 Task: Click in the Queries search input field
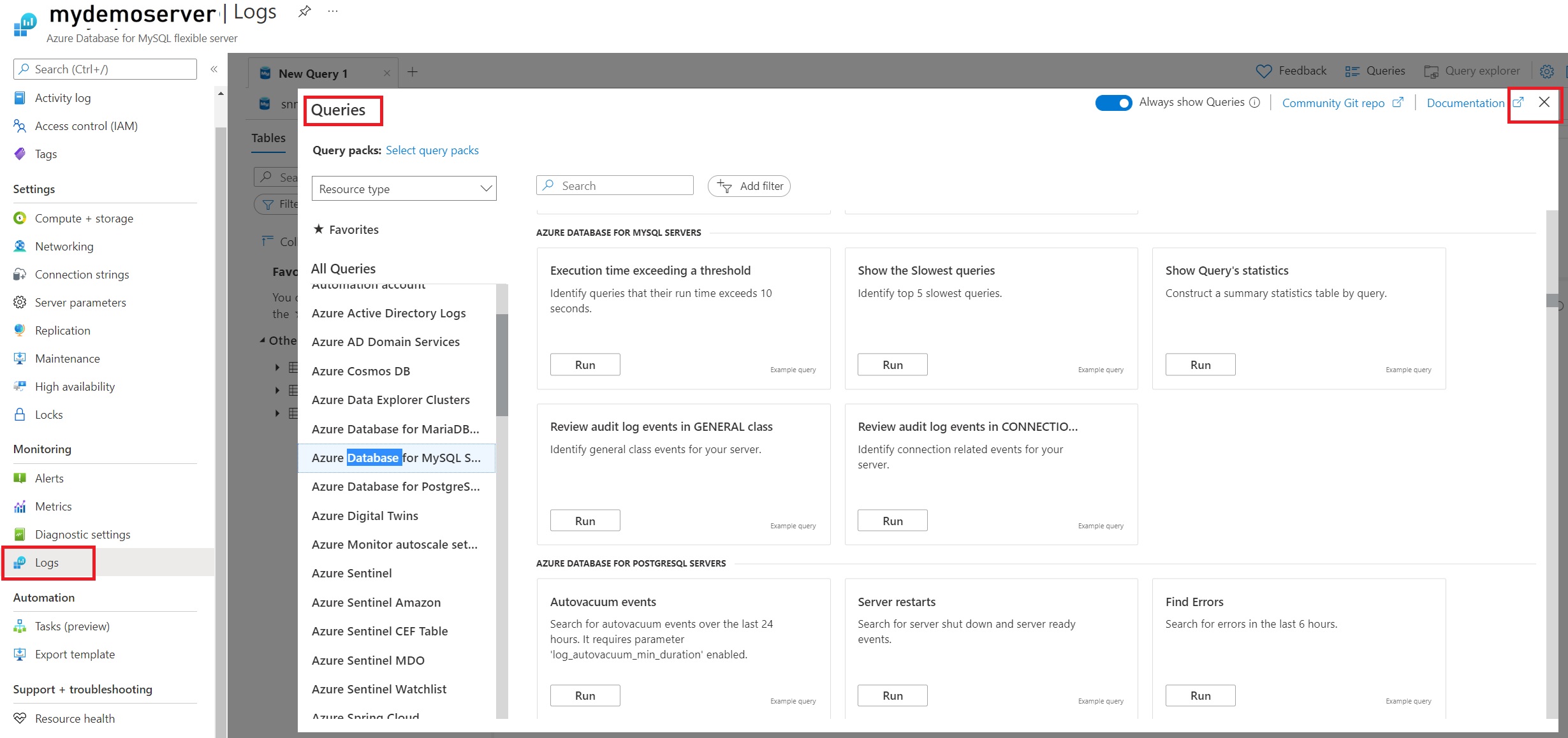coord(613,185)
